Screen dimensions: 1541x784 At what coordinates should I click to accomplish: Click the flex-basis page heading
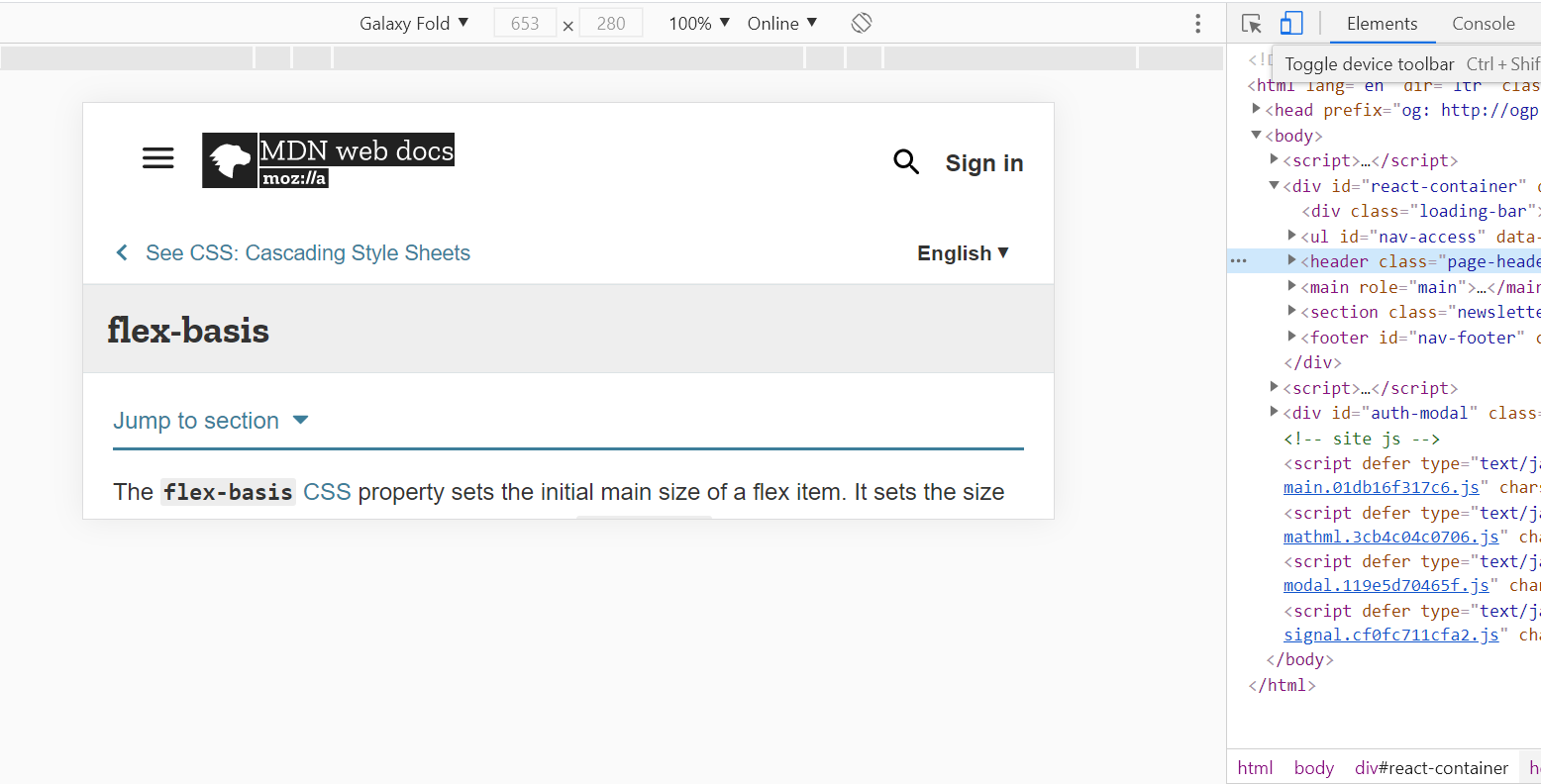pyautogui.click(x=188, y=330)
